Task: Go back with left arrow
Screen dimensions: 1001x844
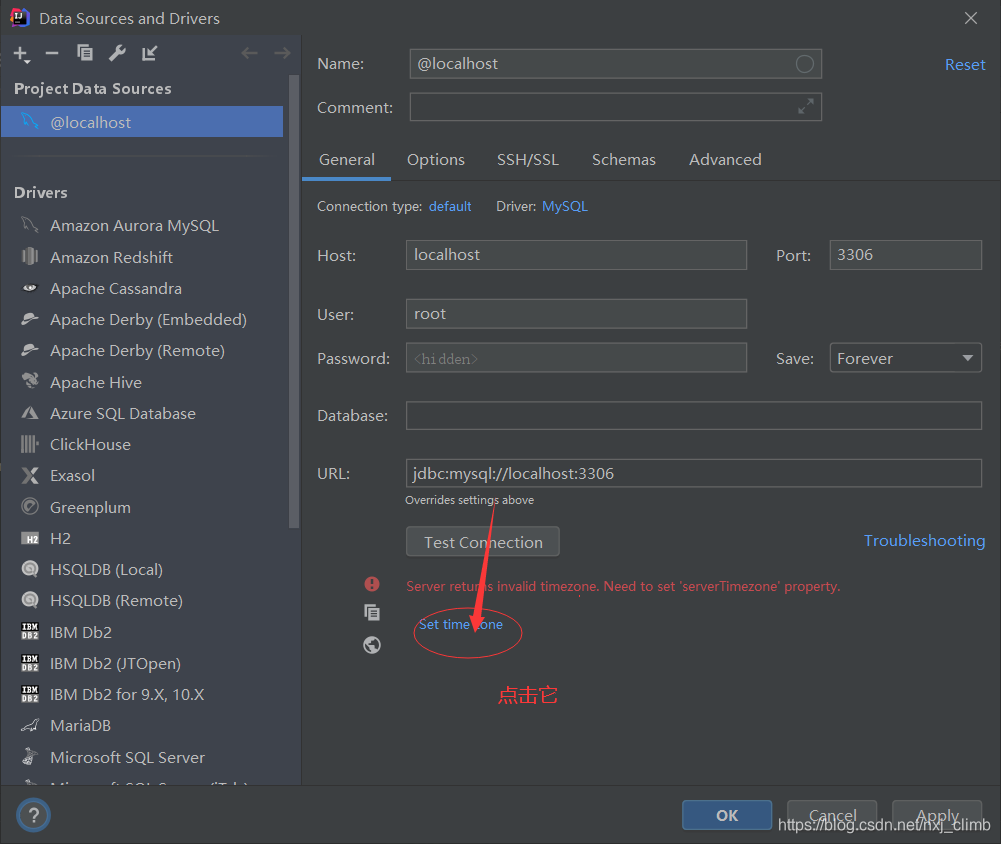Action: 249,53
